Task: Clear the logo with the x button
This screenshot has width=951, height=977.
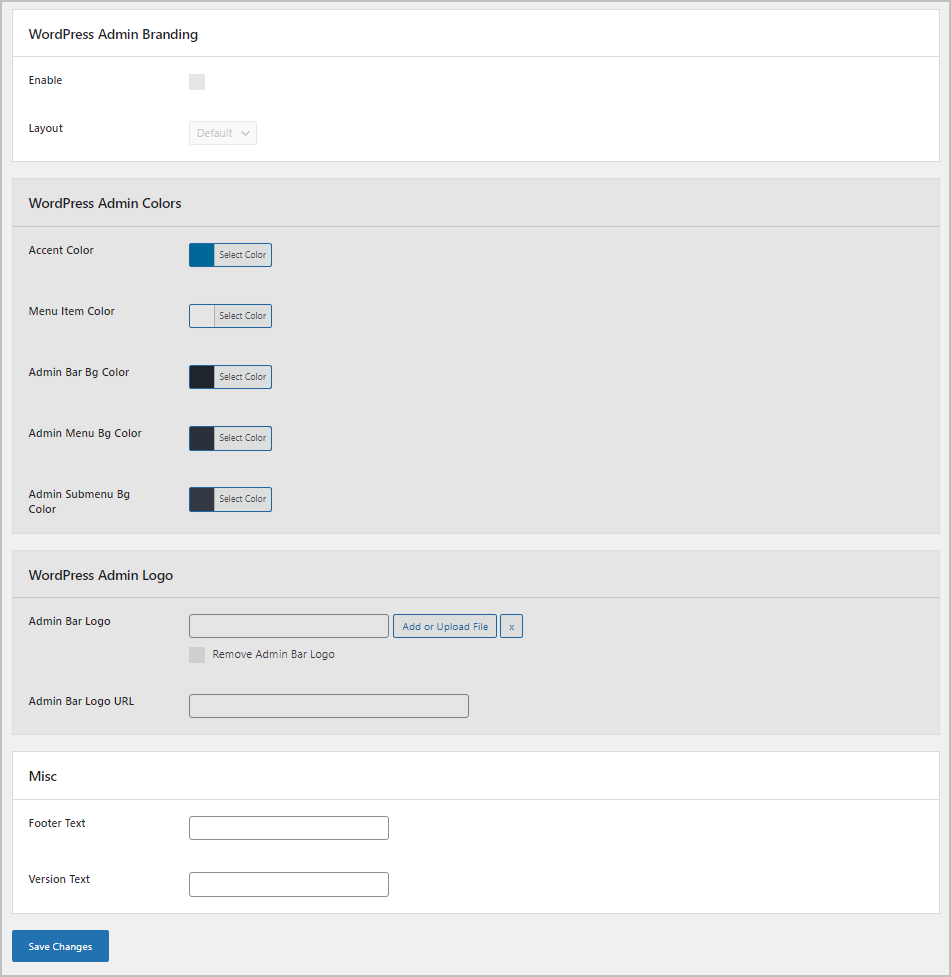Action: coord(512,626)
